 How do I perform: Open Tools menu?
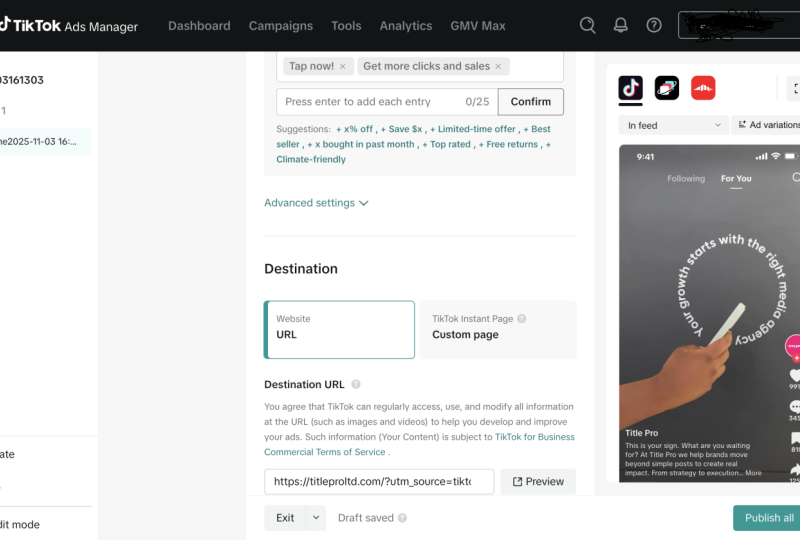(346, 26)
